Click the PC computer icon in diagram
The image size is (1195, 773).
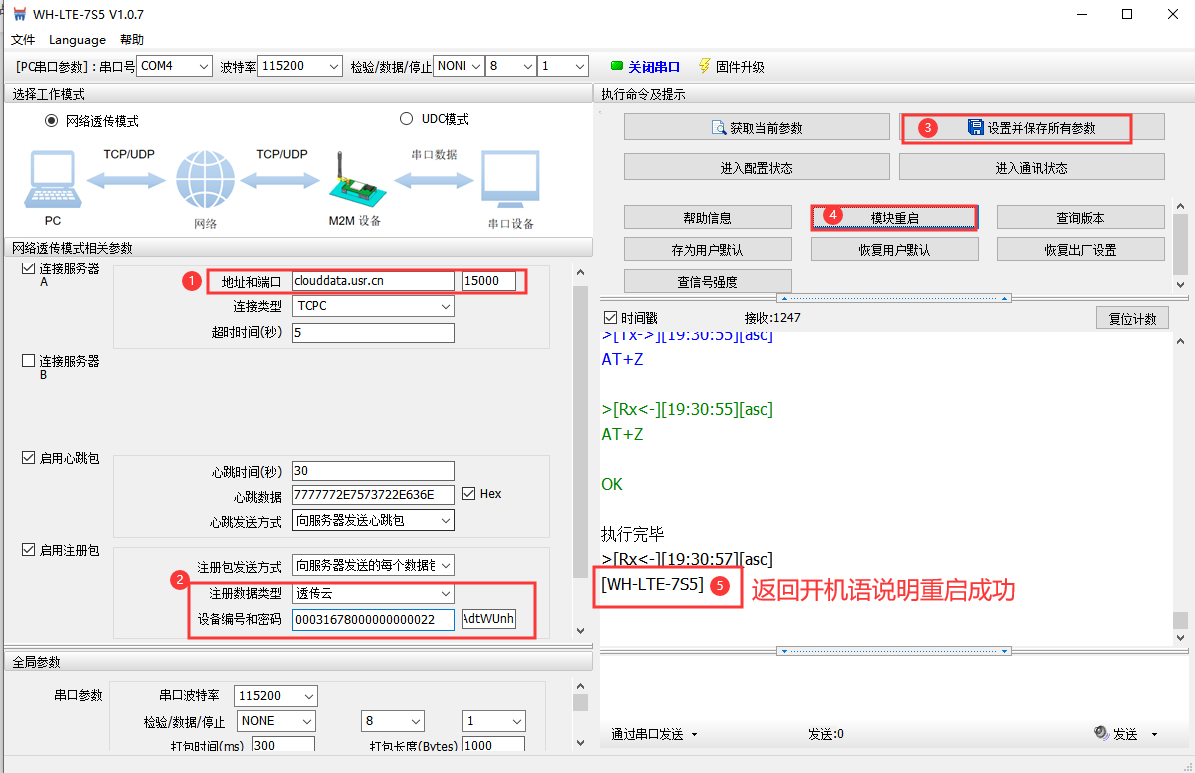pyautogui.click(x=52, y=181)
